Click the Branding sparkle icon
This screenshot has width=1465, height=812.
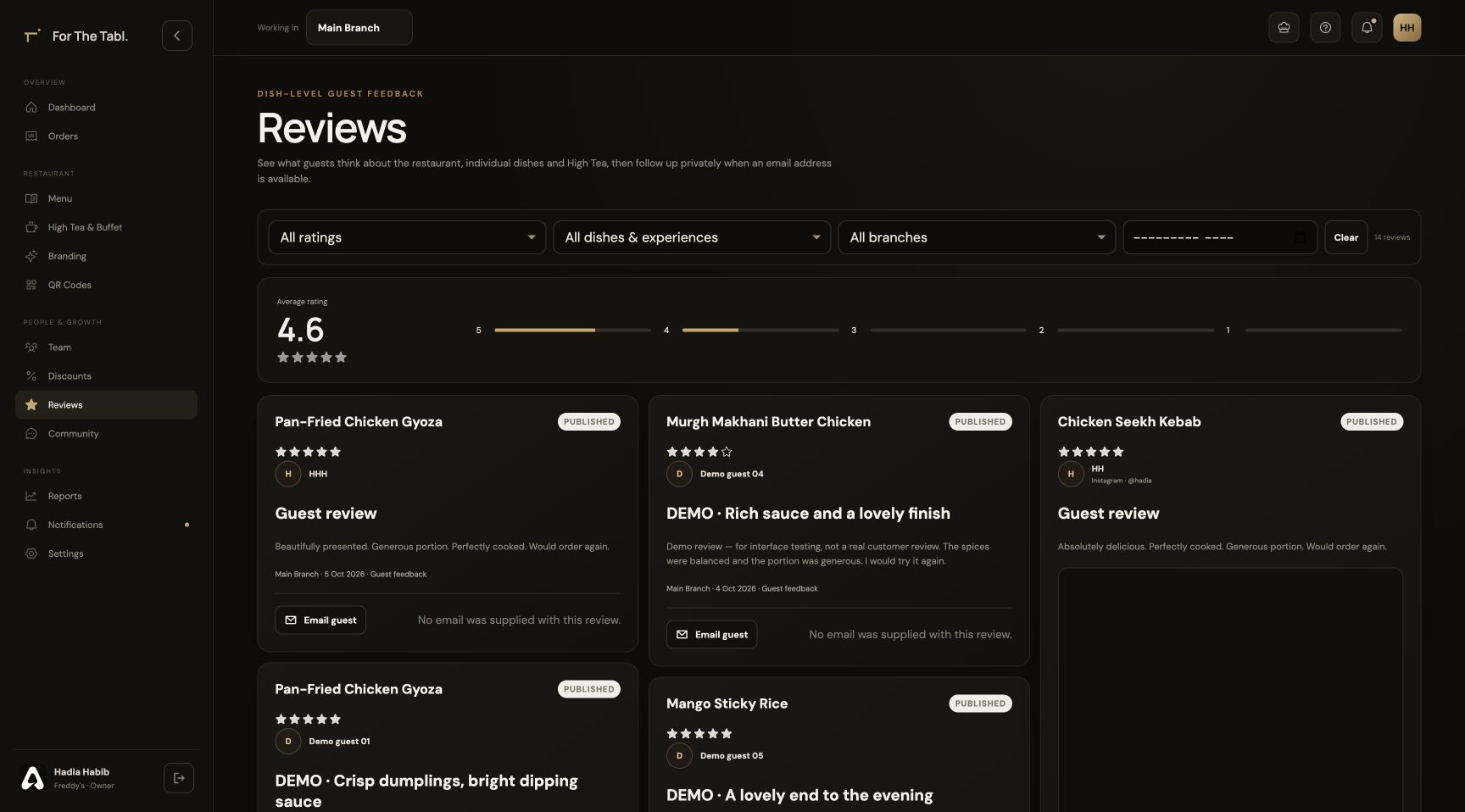tap(31, 256)
